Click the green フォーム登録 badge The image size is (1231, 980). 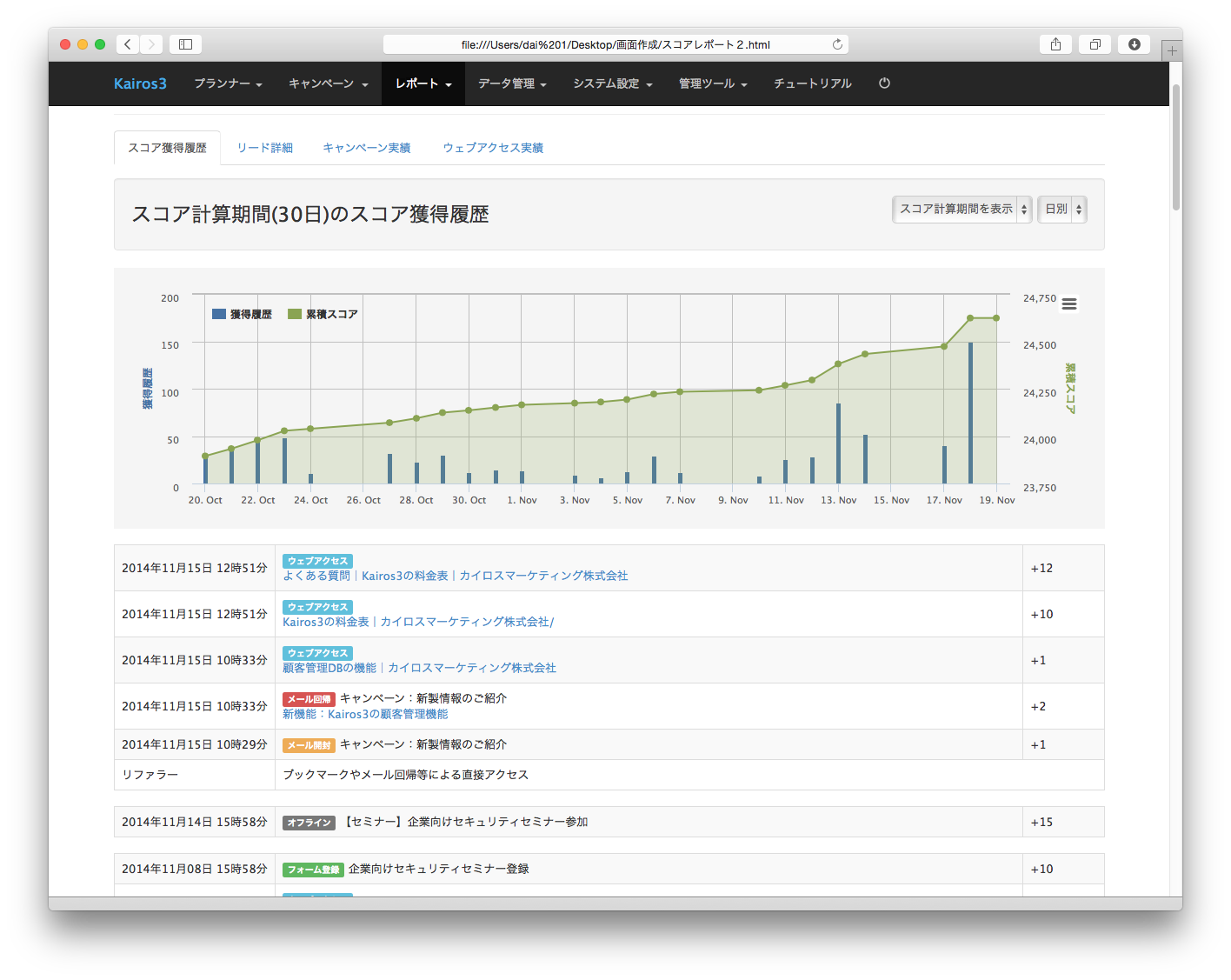(x=313, y=870)
